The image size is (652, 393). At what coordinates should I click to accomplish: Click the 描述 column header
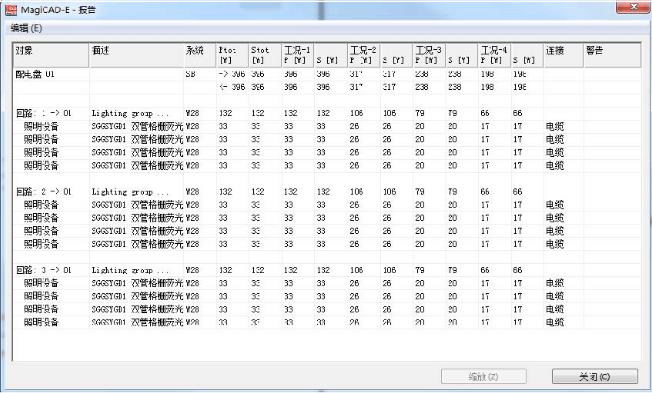[x=136, y=55]
